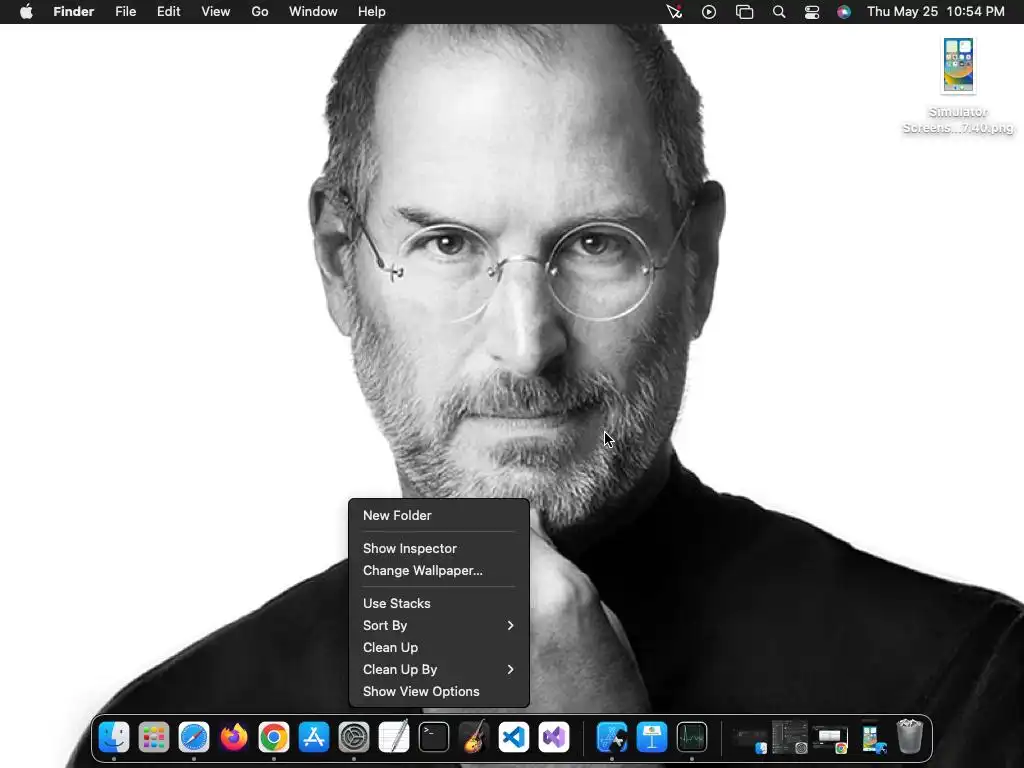Click the cursor-arrow icon in the menu bar

tap(674, 12)
